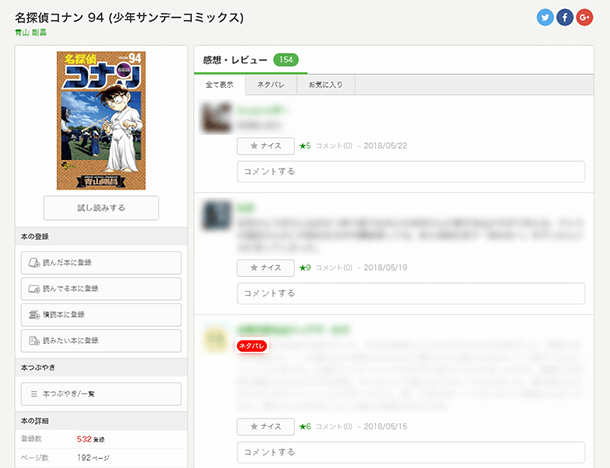Switch to 全て表示 tab
Viewport: 610px width, 468px height.
point(219,85)
